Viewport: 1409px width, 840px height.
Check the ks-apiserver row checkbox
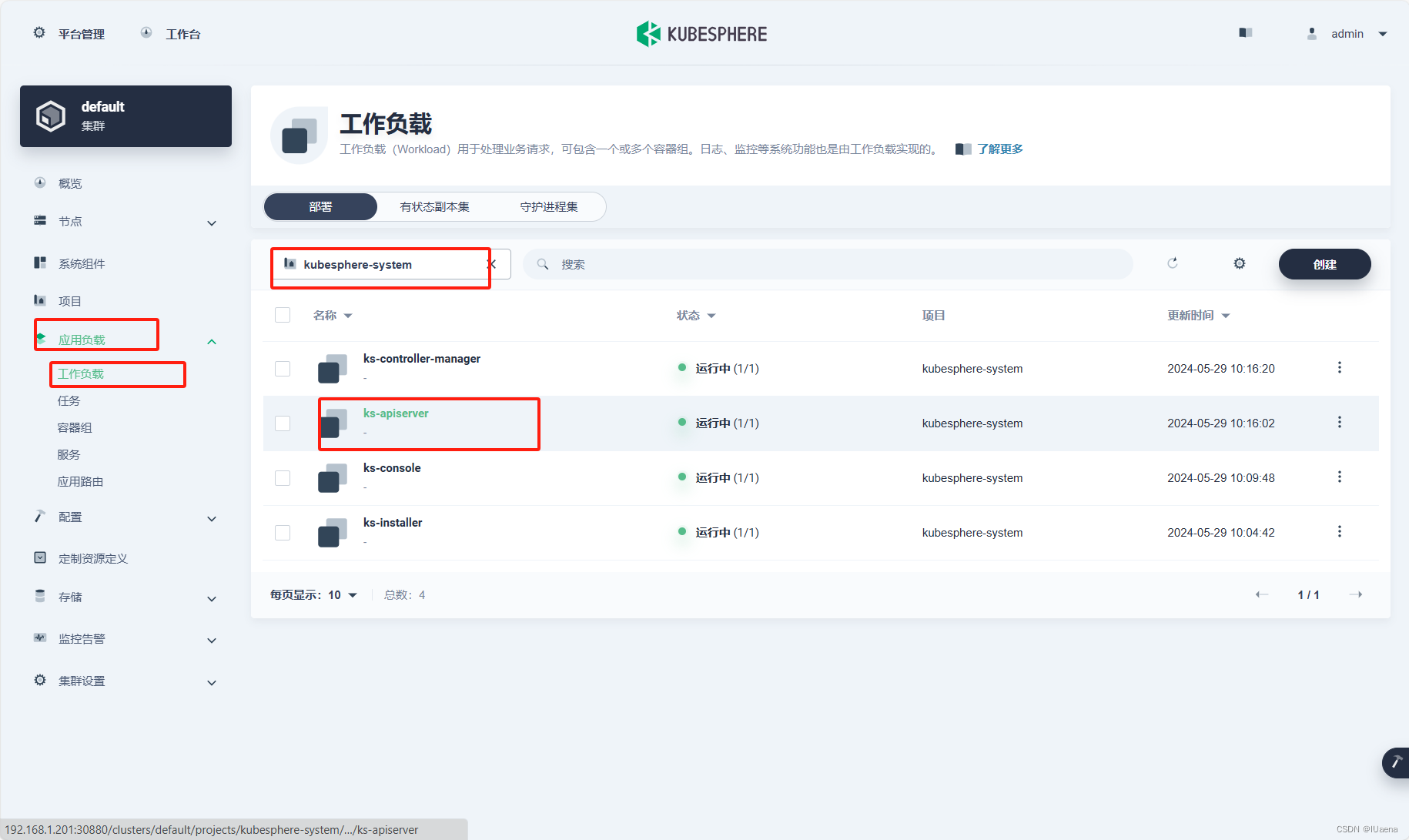[x=283, y=423]
